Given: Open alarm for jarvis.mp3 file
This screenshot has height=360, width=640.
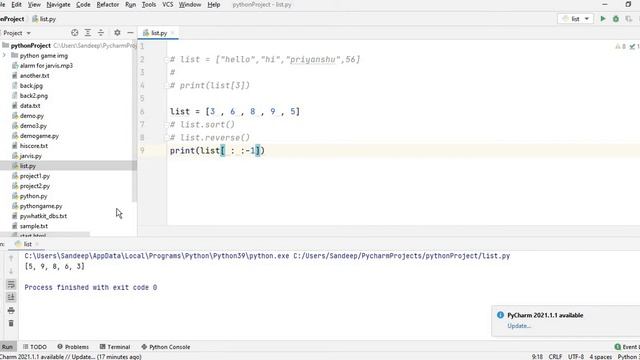Looking at the screenshot, I should pos(46,65).
